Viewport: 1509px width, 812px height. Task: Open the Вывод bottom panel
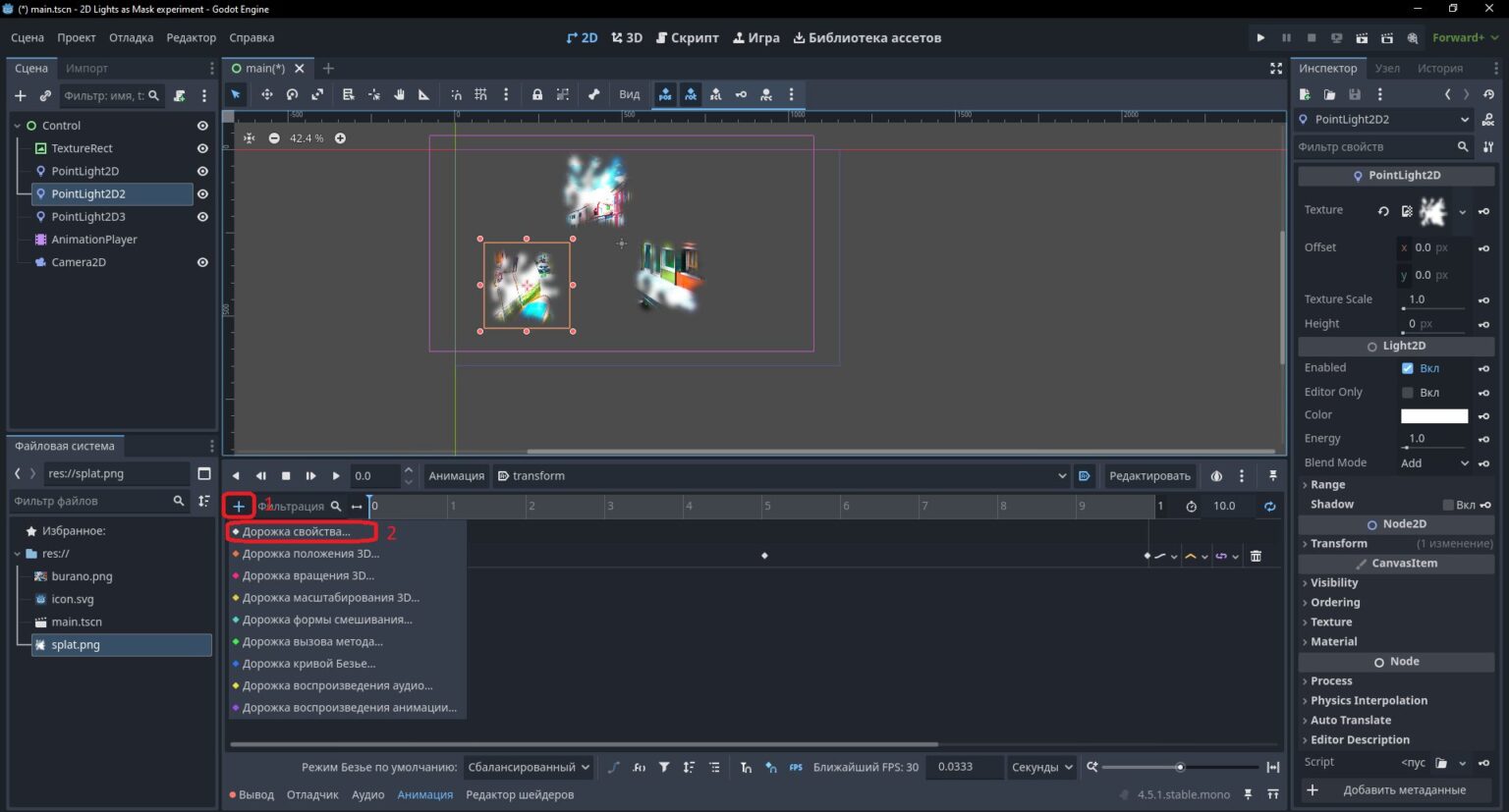tap(251, 794)
